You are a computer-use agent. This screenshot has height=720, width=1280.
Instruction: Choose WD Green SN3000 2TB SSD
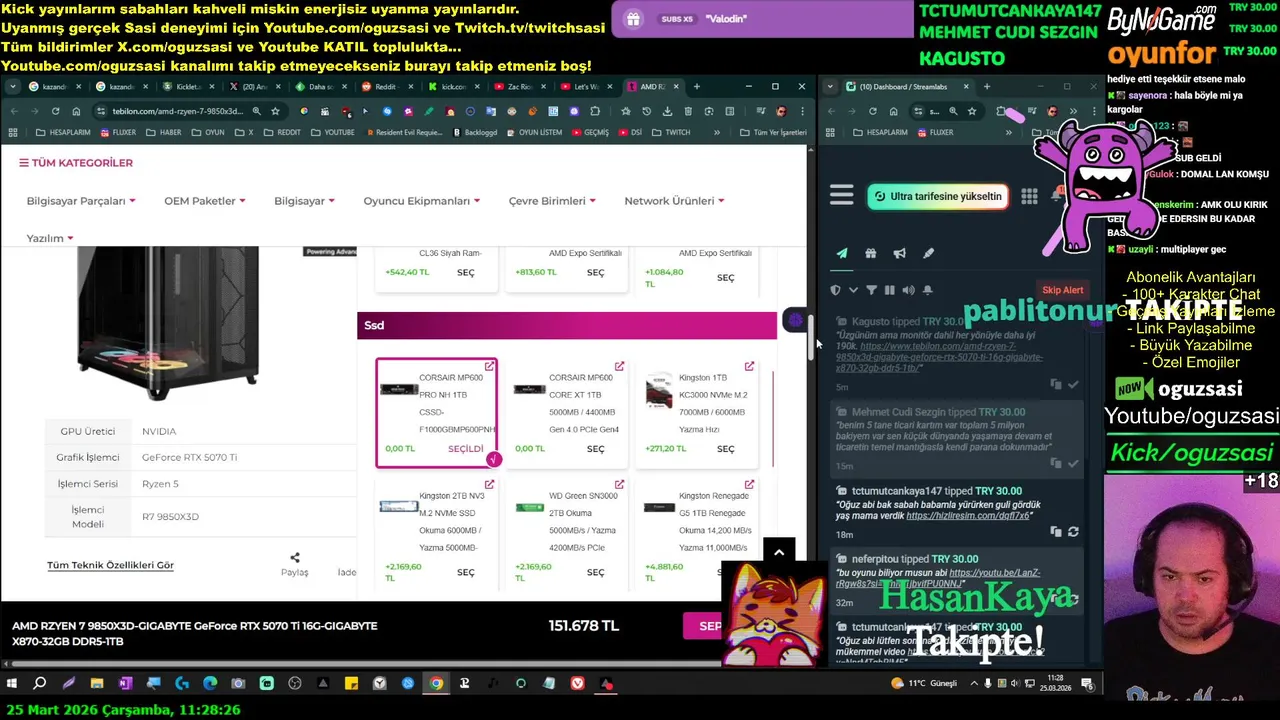[x=595, y=572]
